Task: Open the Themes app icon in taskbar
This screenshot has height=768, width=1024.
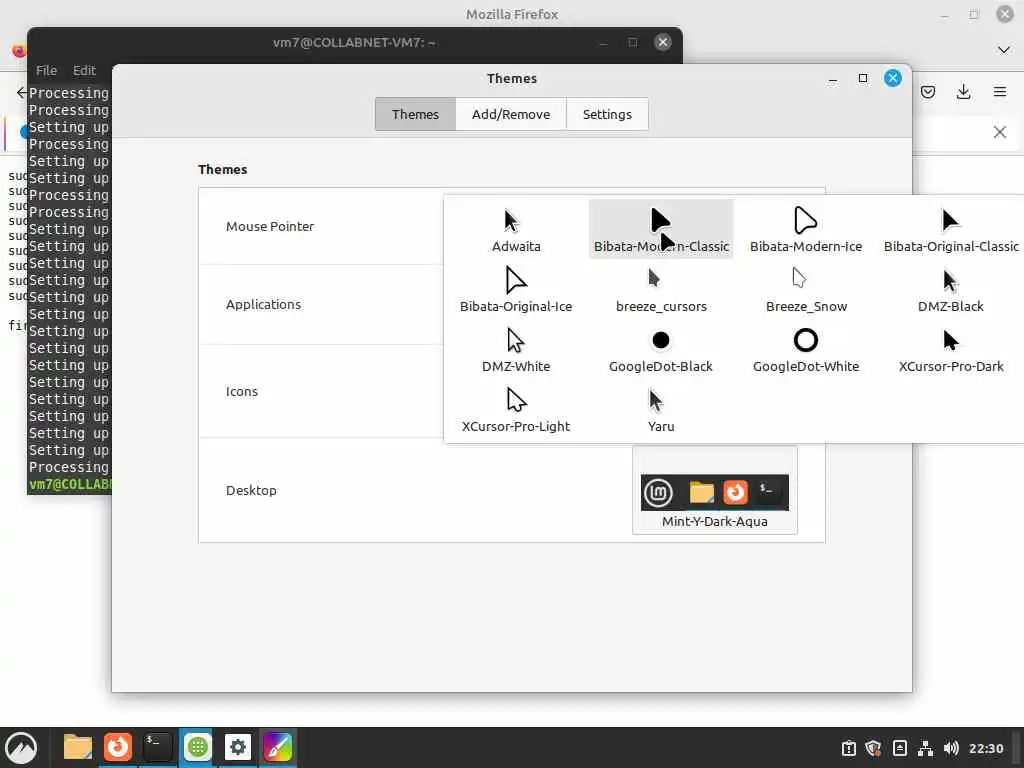Action: coord(278,747)
